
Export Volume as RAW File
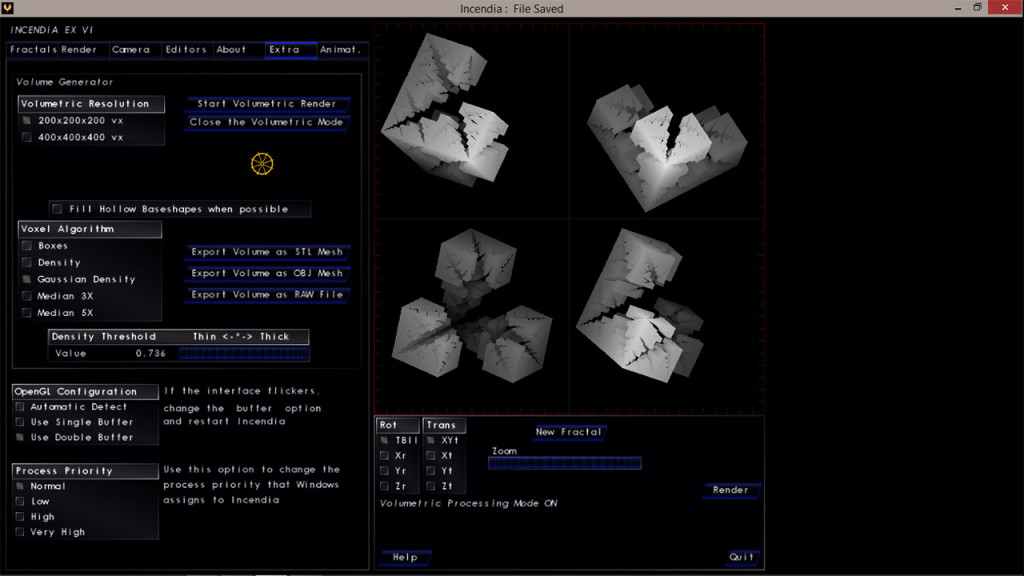point(267,295)
